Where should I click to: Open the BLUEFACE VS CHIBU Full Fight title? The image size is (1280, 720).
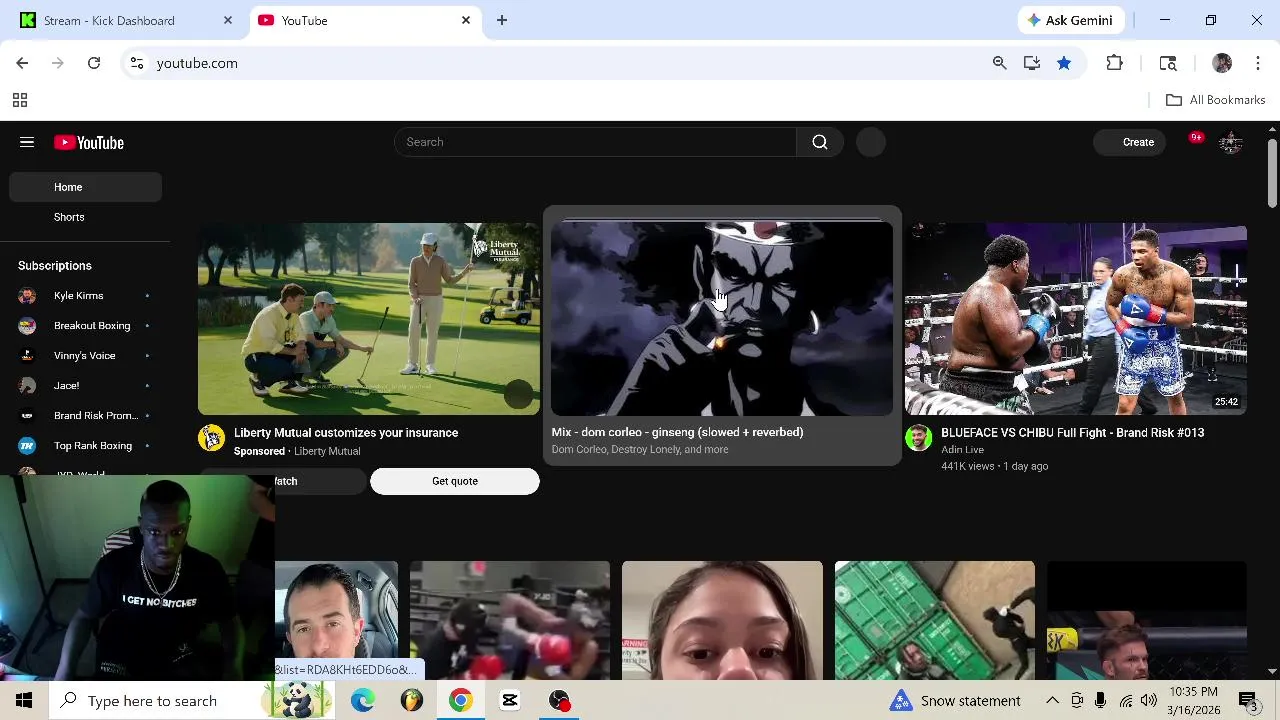pyautogui.click(x=1072, y=433)
